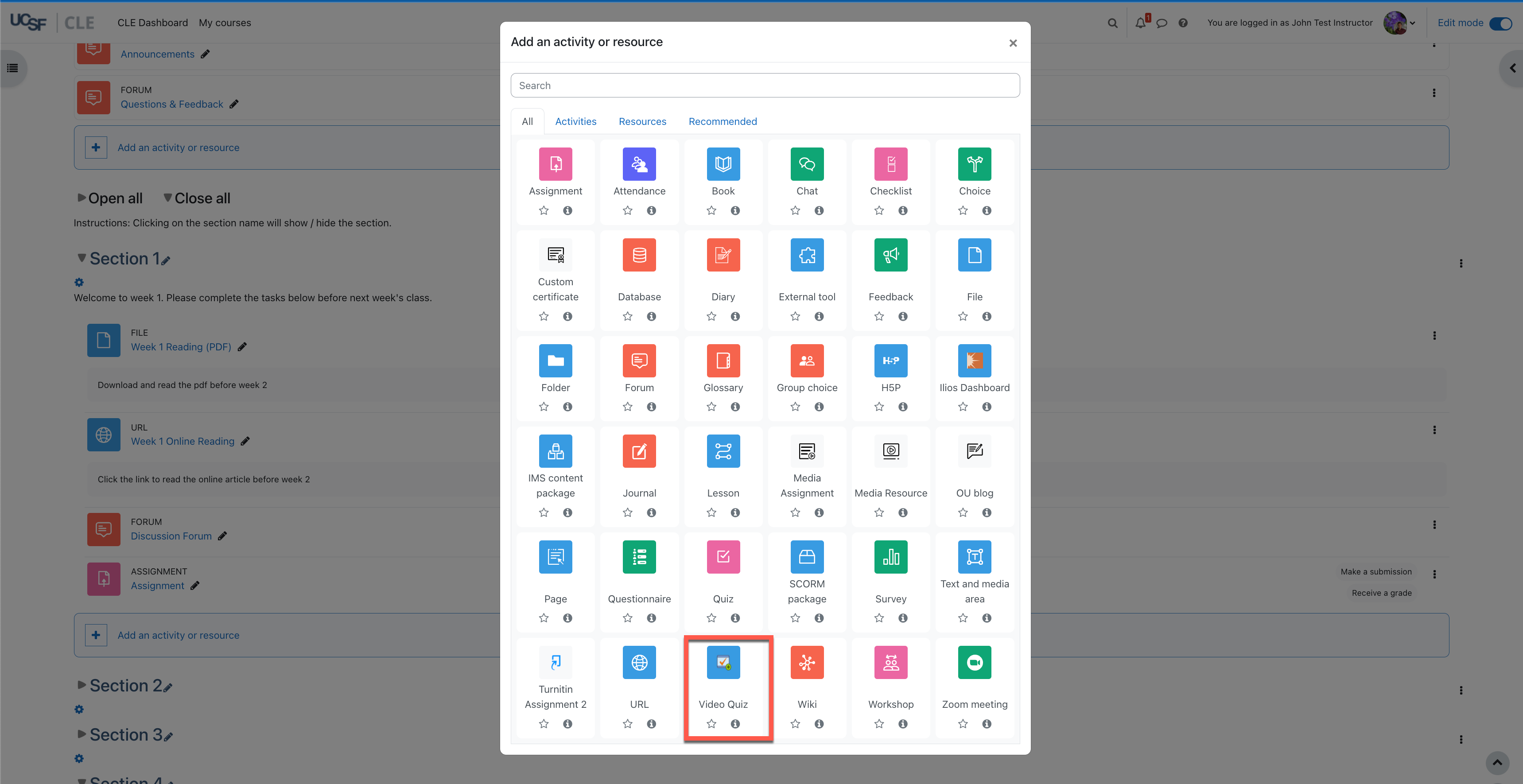Star the Forum activity as favourite
Image resolution: width=1523 pixels, height=784 pixels.
(x=627, y=407)
